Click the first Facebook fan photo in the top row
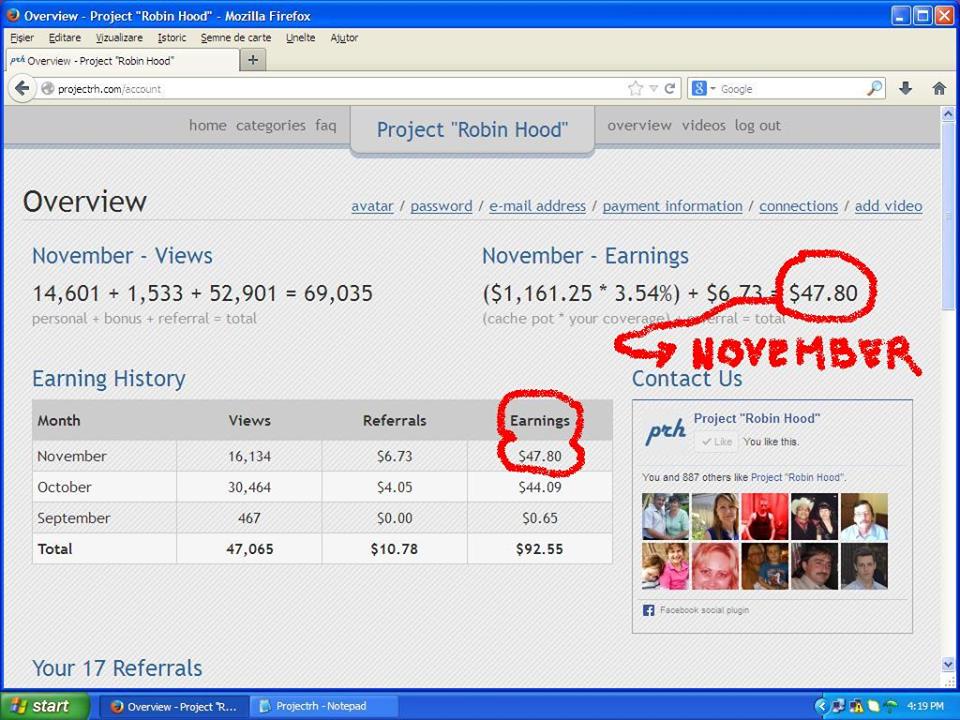The image size is (960, 720). (x=666, y=516)
